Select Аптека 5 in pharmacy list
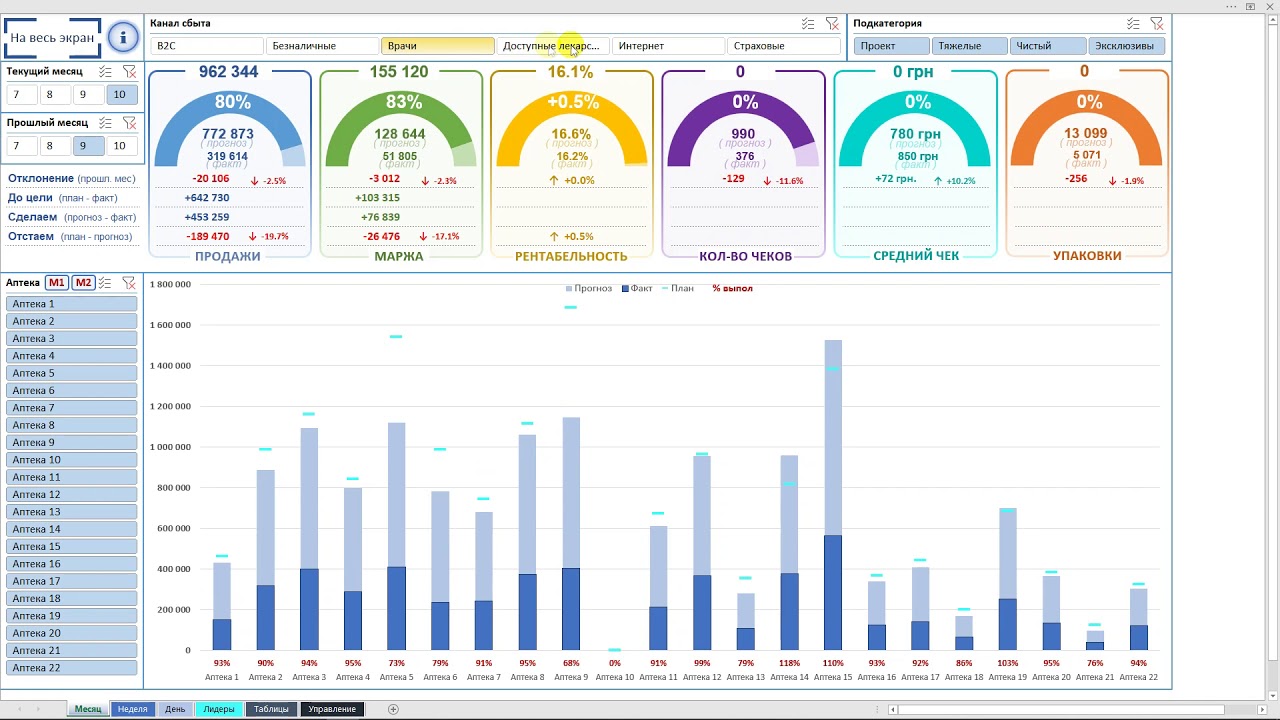Screen dimensions: 1280x720 [x=71, y=373]
